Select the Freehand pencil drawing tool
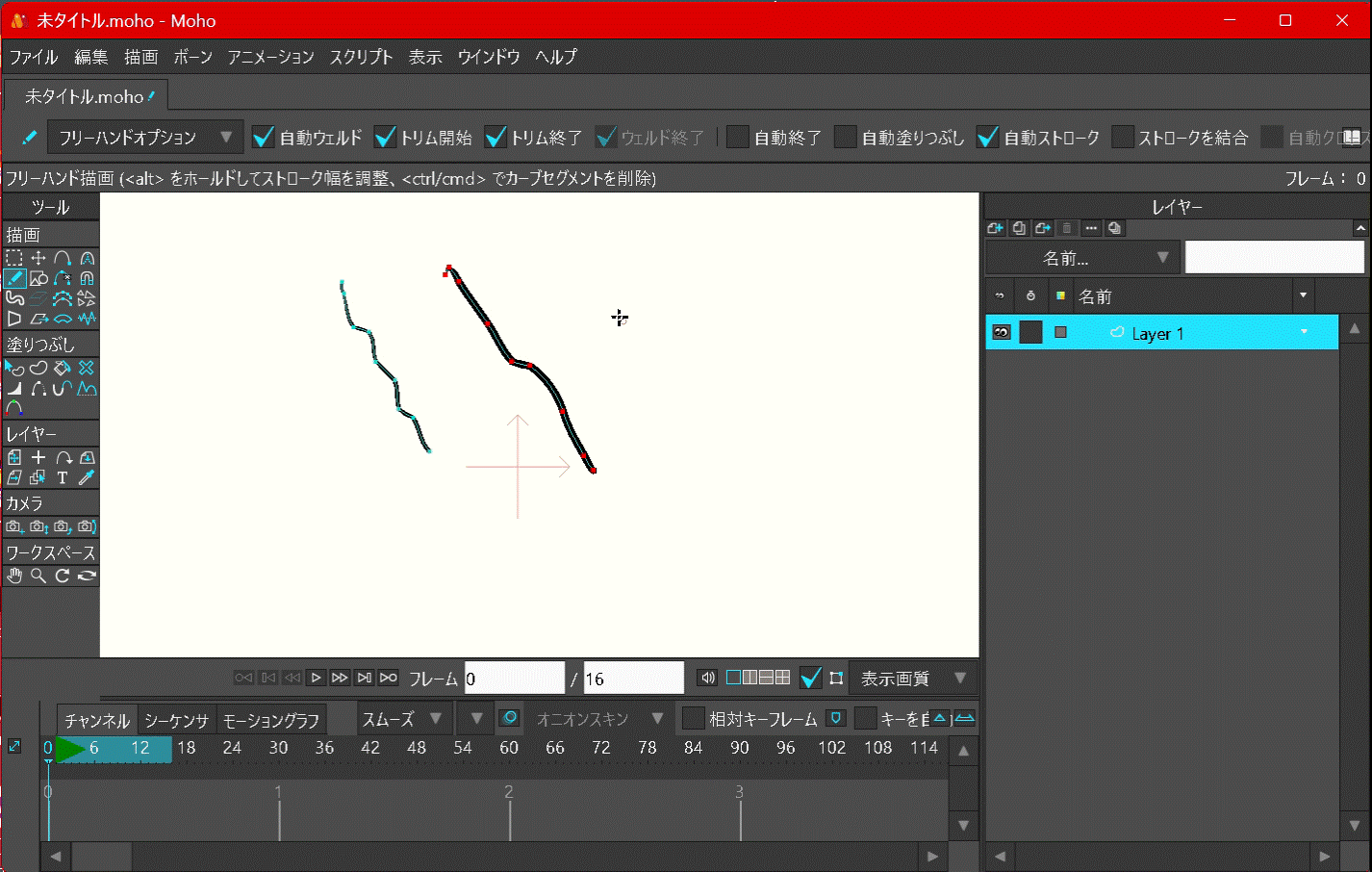Viewport: 1372px width, 872px height. coord(14,279)
